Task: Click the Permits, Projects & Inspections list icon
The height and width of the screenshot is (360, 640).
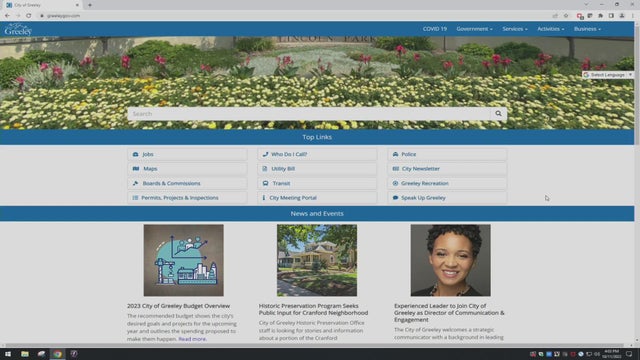Action: [135, 198]
